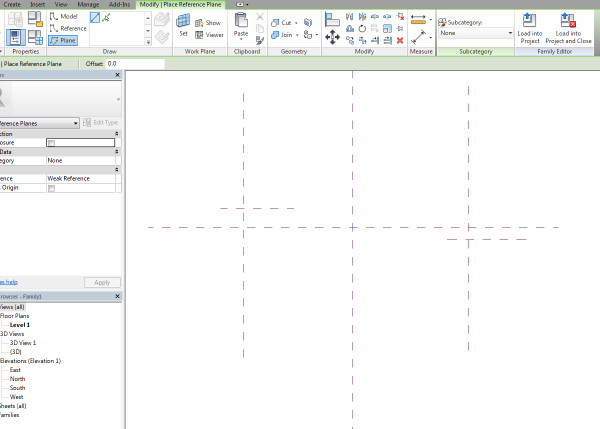Select the Unpin tool
This screenshot has height=429, width=600.
coord(400,16)
